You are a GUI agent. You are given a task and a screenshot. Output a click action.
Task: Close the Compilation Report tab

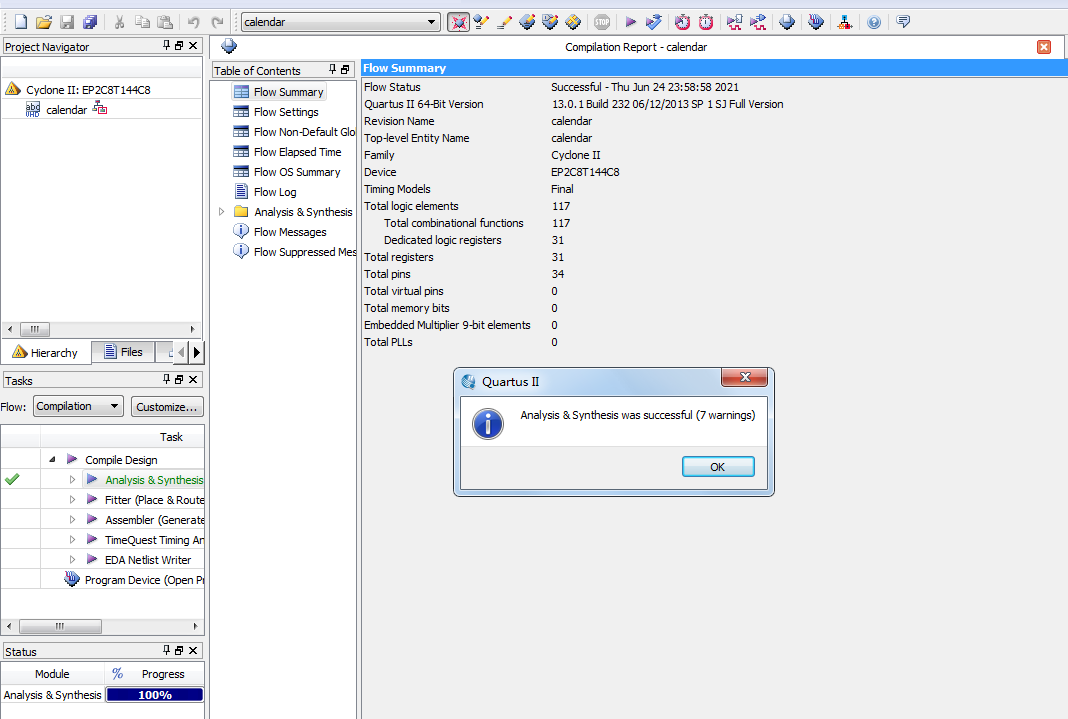coord(1043,47)
